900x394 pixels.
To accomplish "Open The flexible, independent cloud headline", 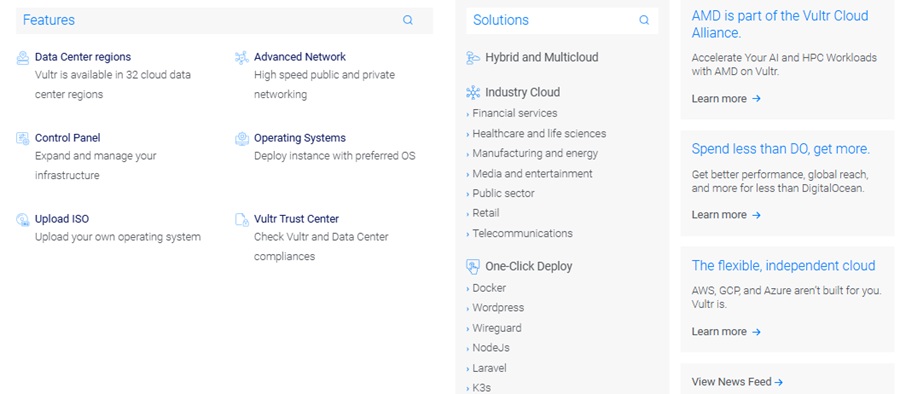I will (x=783, y=266).
